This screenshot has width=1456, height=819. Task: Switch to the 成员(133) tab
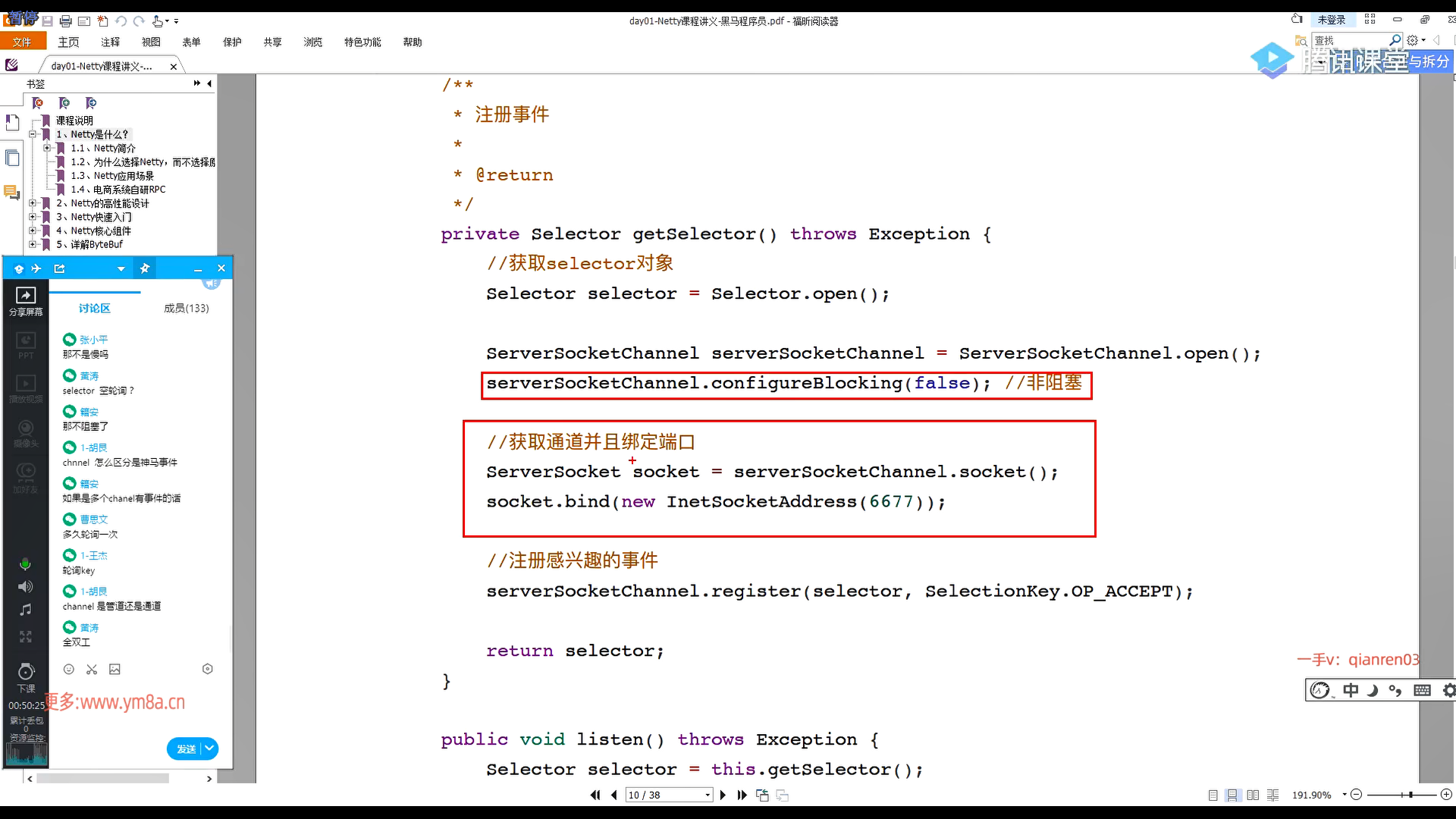point(186,308)
